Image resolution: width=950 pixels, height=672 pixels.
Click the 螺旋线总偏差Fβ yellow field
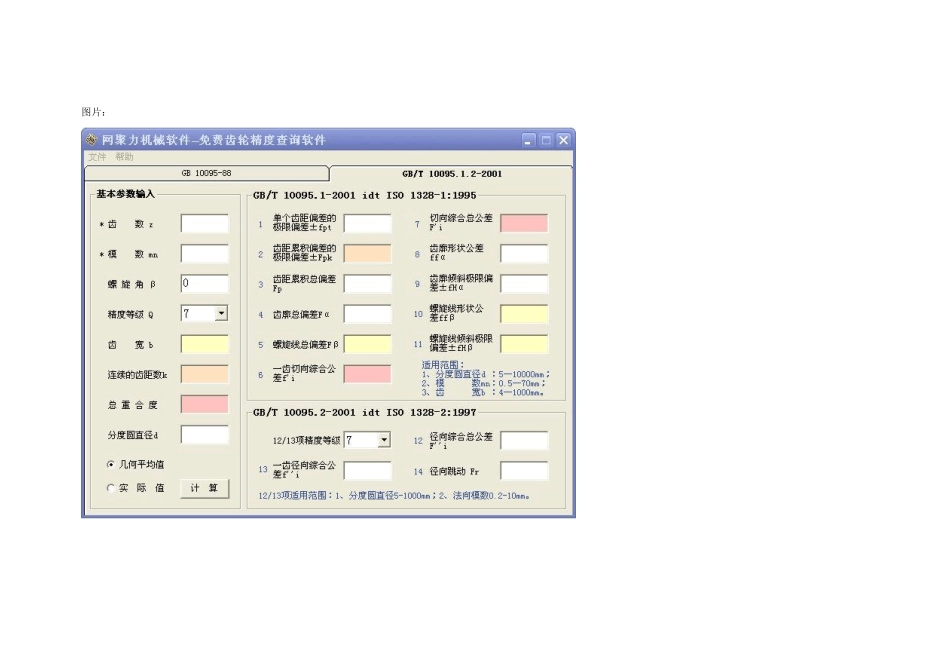point(368,344)
